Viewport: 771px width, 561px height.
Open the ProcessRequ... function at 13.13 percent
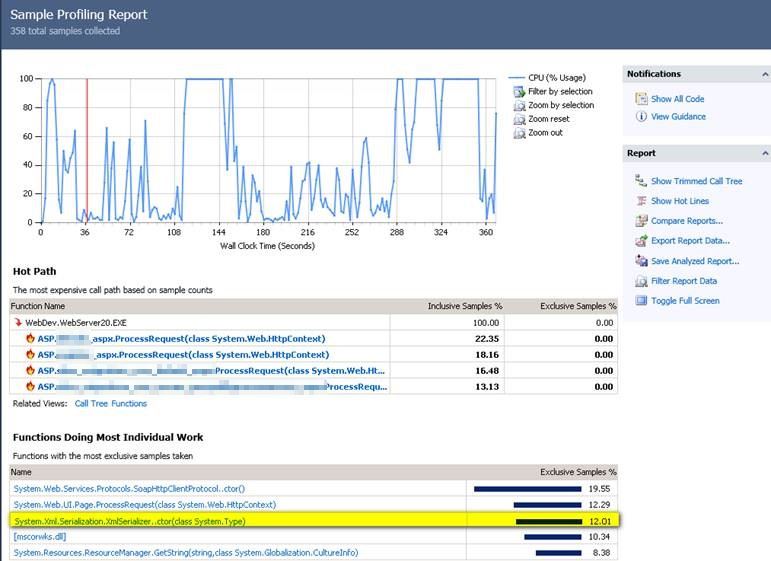point(212,386)
